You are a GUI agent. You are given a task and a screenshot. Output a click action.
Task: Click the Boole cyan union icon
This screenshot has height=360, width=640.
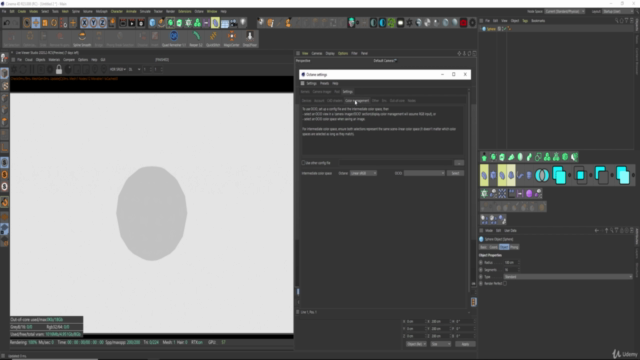pos(559,176)
